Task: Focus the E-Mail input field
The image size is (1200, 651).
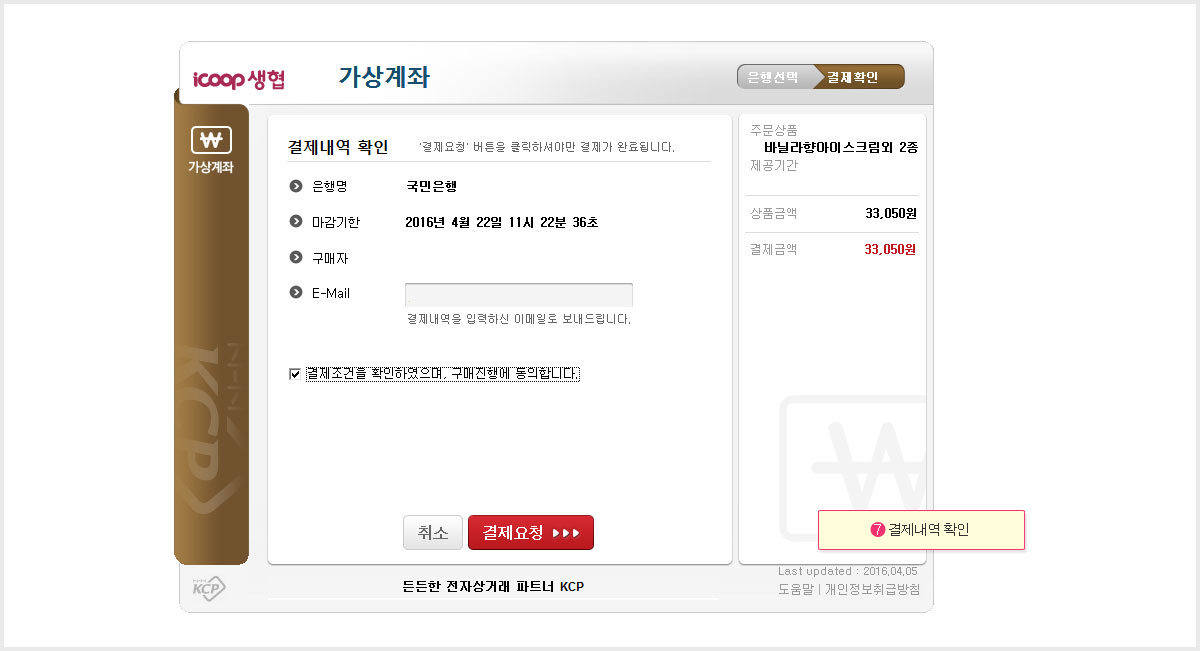Action: pyautogui.click(x=518, y=295)
